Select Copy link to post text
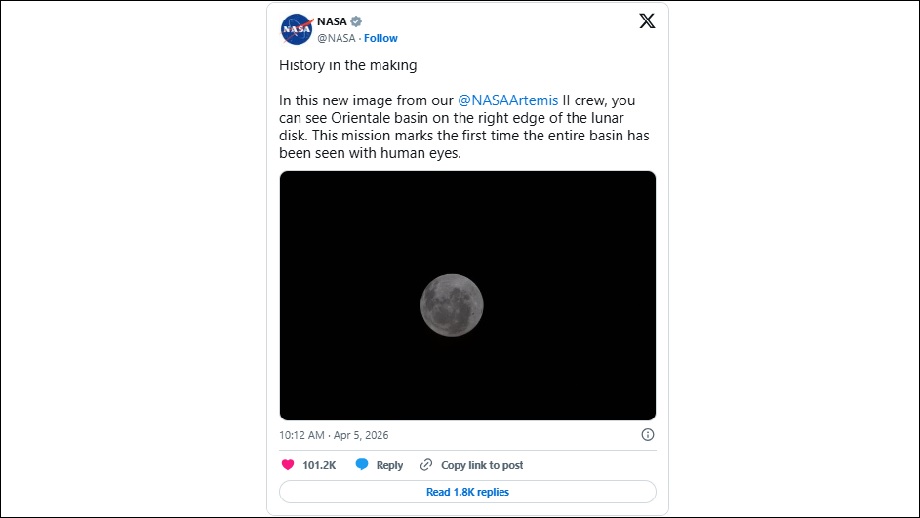 pyautogui.click(x=482, y=465)
